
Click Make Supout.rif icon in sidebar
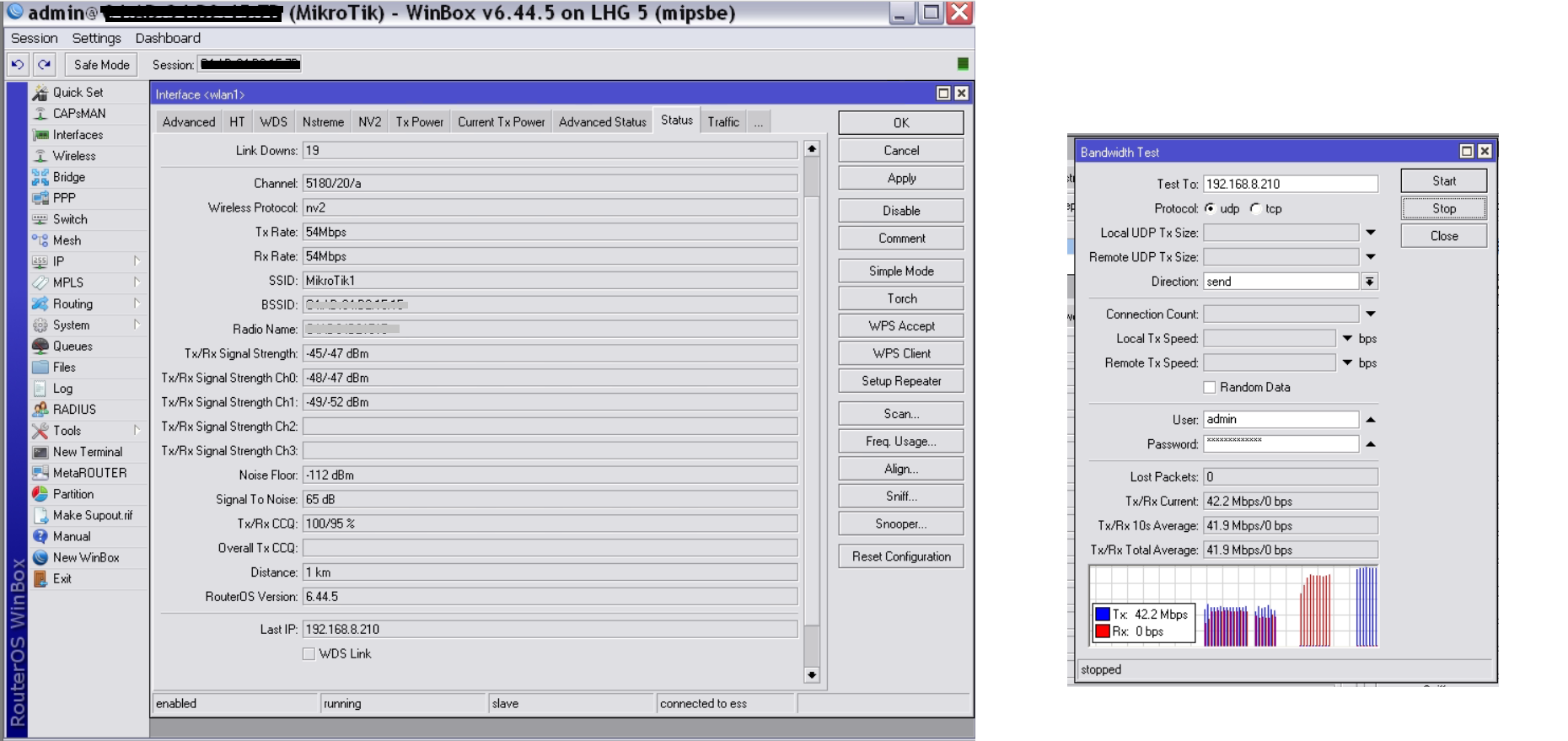coord(40,515)
